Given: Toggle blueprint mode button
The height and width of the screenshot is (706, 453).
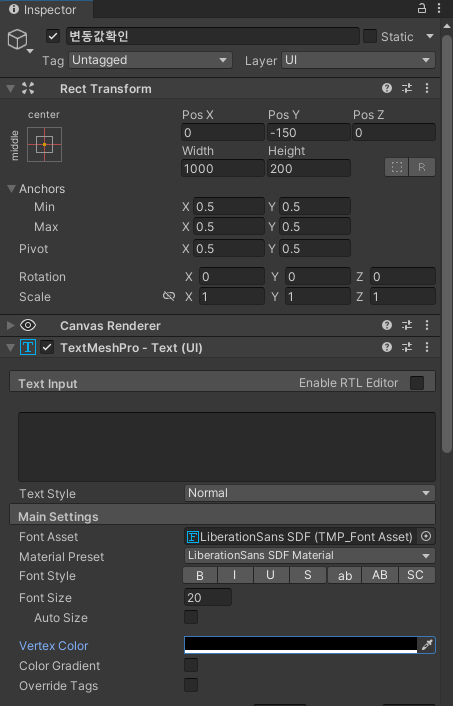Looking at the screenshot, I should point(397,167).
